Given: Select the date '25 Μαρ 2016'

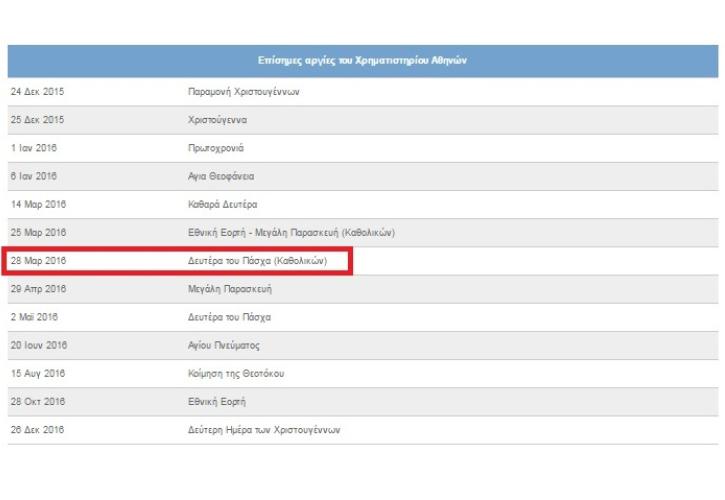Looking at the screenshot, I should [x=38, y=233].
